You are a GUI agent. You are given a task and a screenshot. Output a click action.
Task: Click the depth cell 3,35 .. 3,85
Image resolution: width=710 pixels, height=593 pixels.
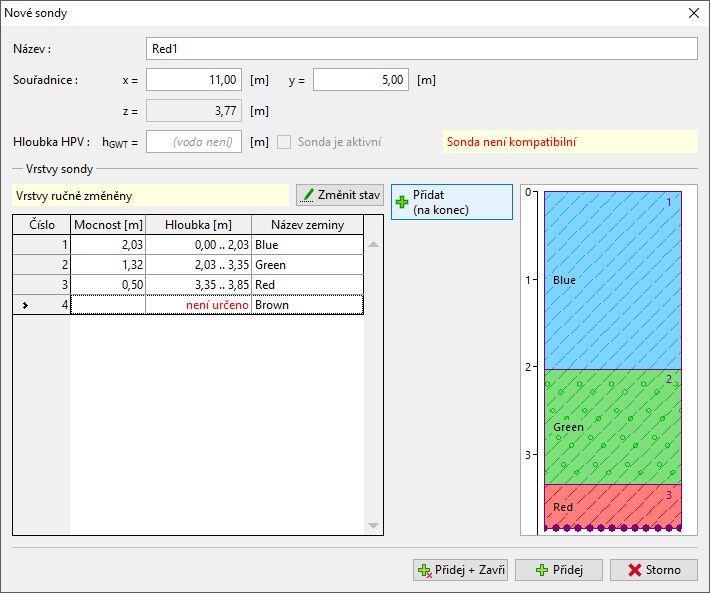tap(198, 285)
